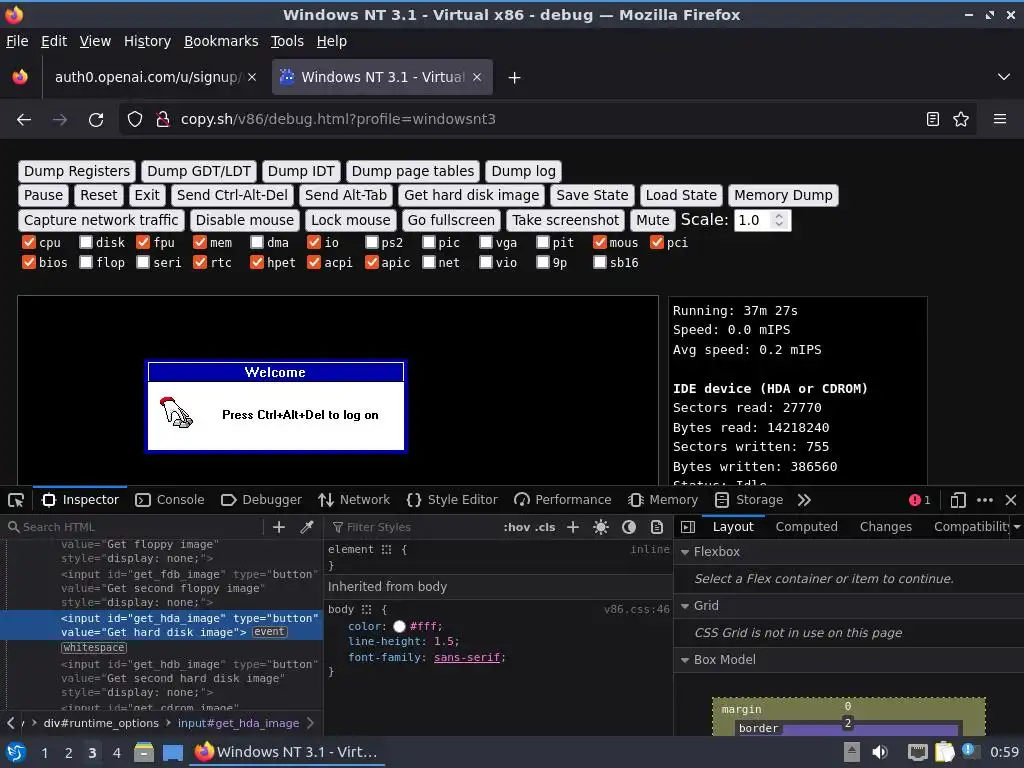The image size is (1024, 768).
Task: Toggle the three-pane inspector sidebar icon
Action: click(x=688, y=527)
